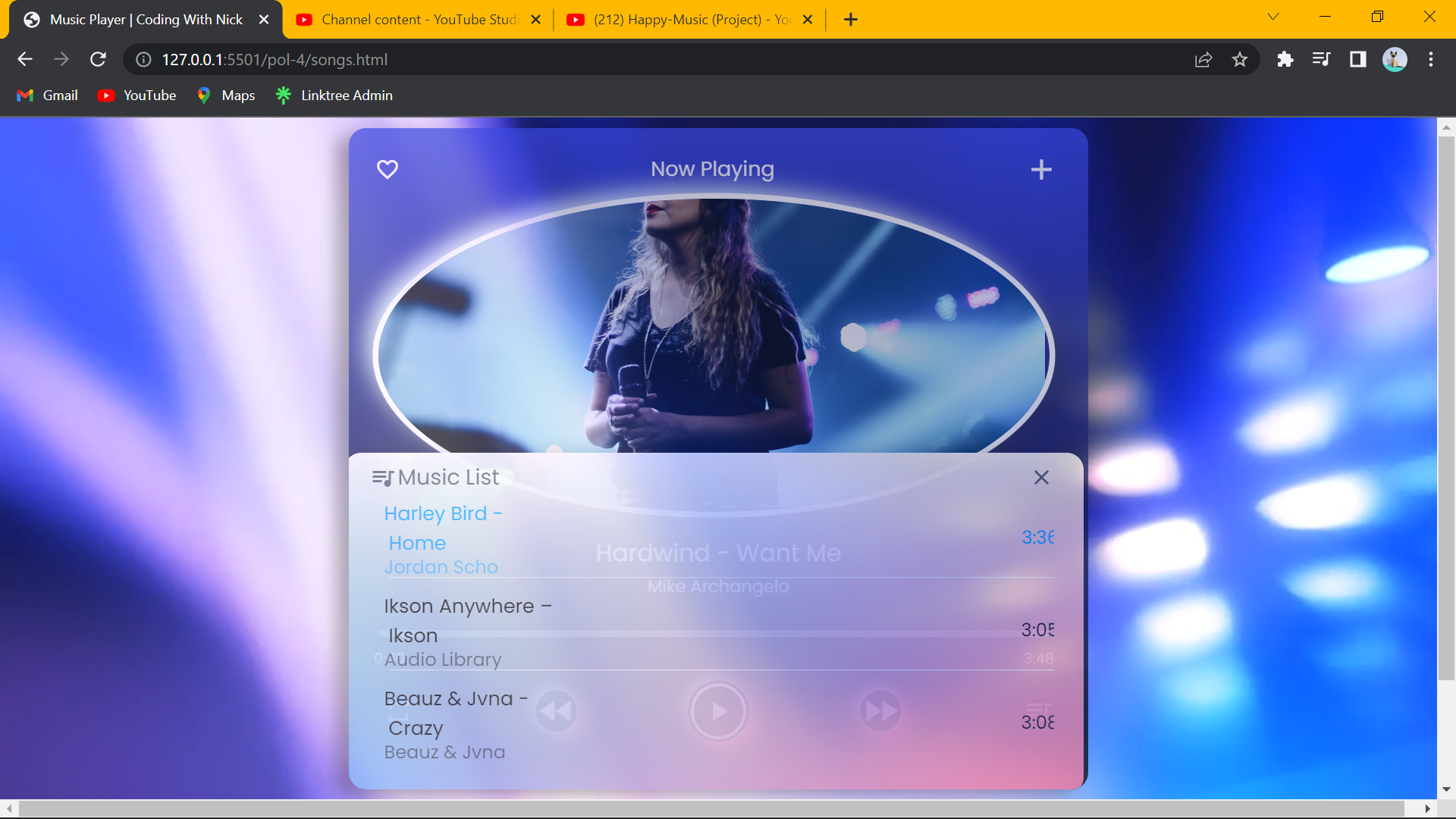Expand the tab search chevron
This screenshot has height=819, width=1456.
(x=1273, y=17)
